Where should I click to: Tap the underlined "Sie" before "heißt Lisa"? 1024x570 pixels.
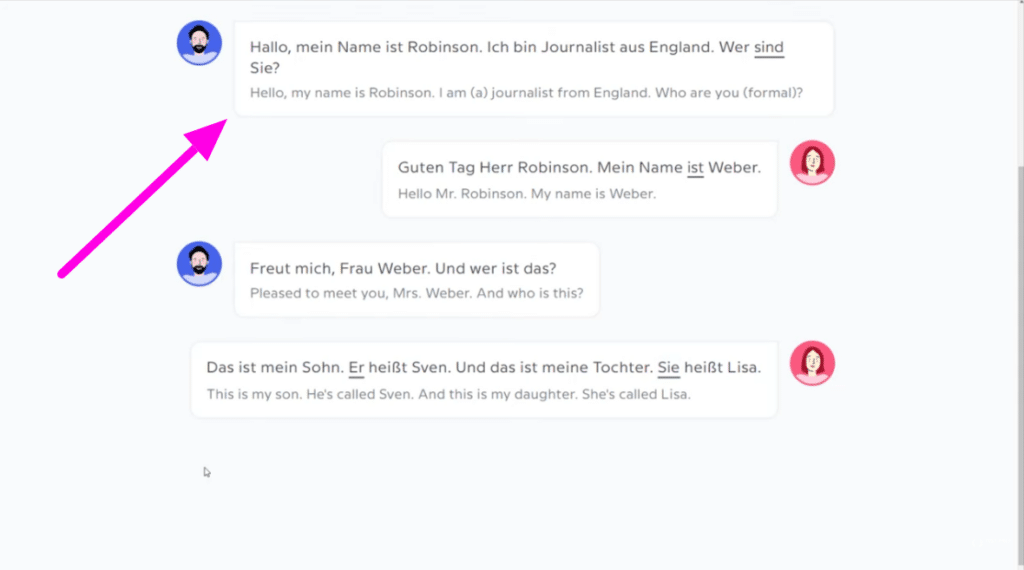pos(668,367)
